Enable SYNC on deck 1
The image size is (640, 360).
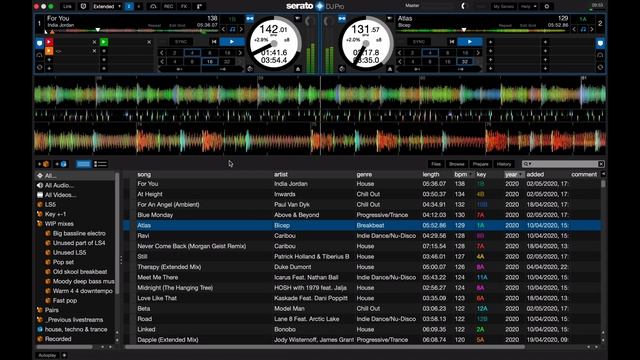181,42
